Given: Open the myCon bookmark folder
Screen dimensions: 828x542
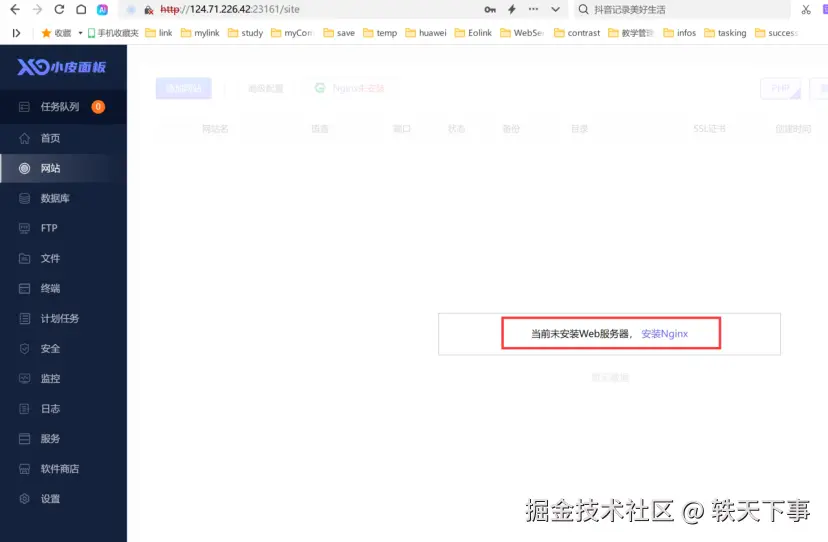Looking at the screenshot, I should [x=293, y=33].
